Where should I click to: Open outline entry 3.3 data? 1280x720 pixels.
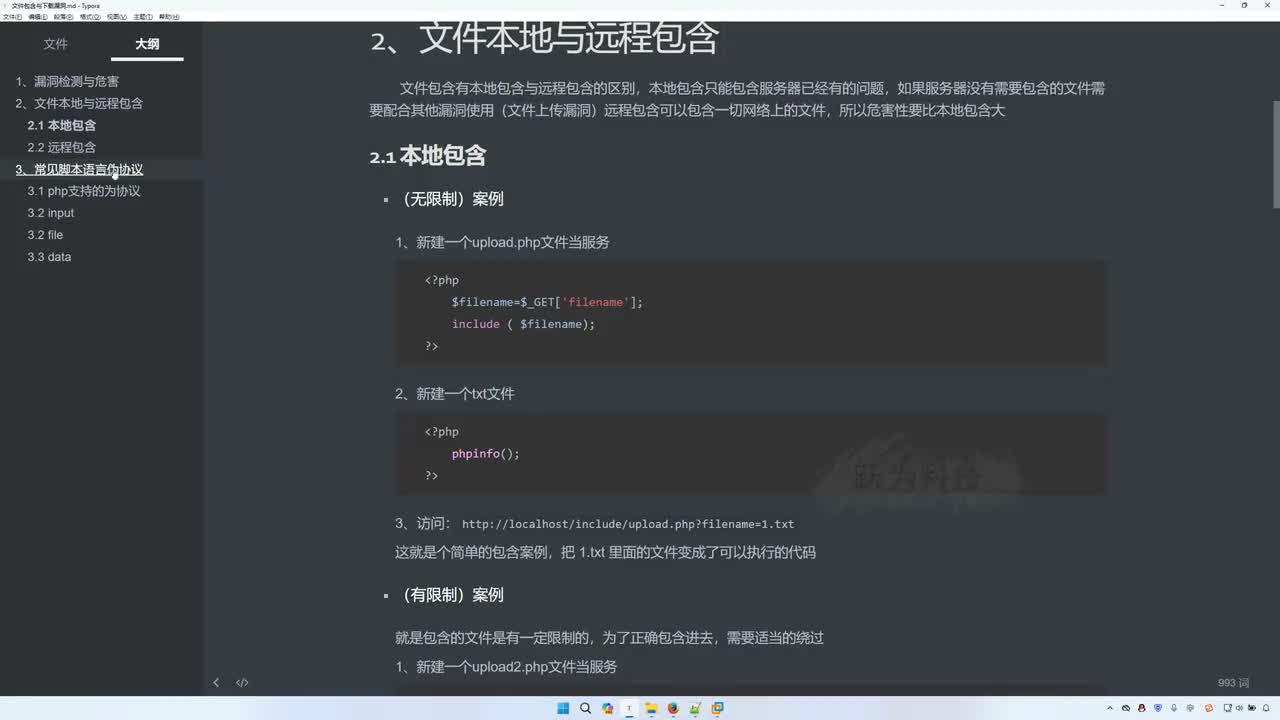(49, 257)
